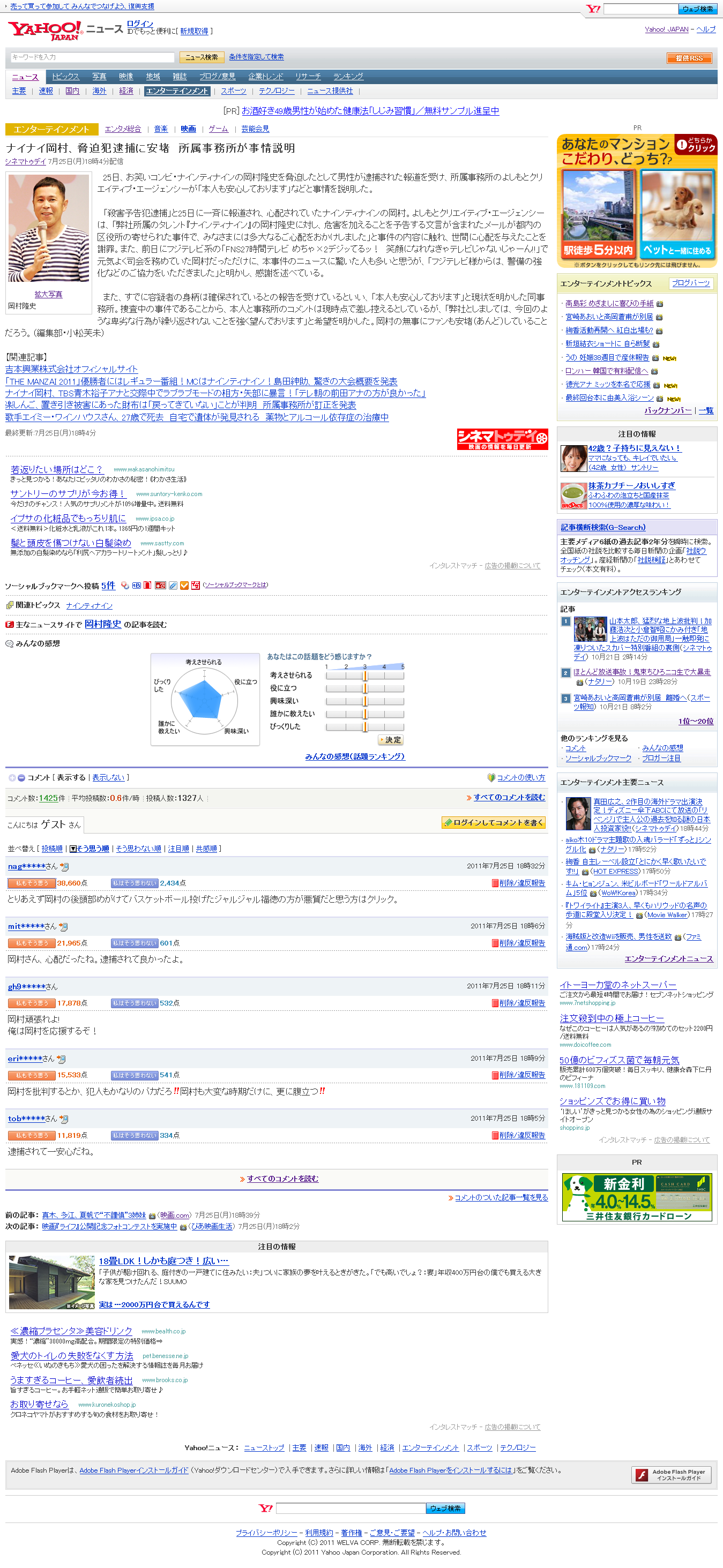Open the すべてのコメントを読む link below comments
This screenshot has height=1568, width=723.
pyautogui.click(x=282, y=1179)
